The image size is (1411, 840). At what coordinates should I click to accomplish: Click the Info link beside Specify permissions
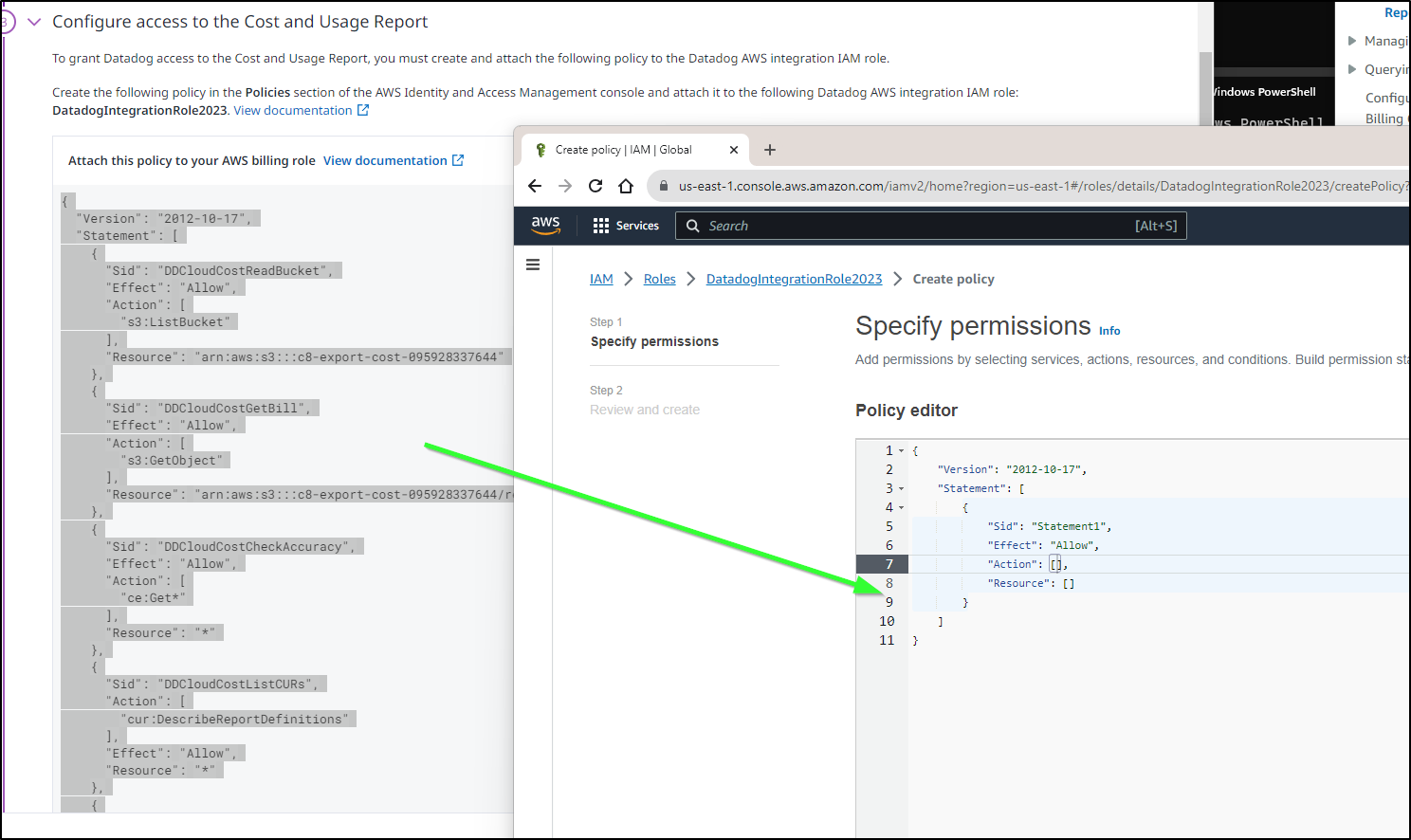pos(1109,331)
